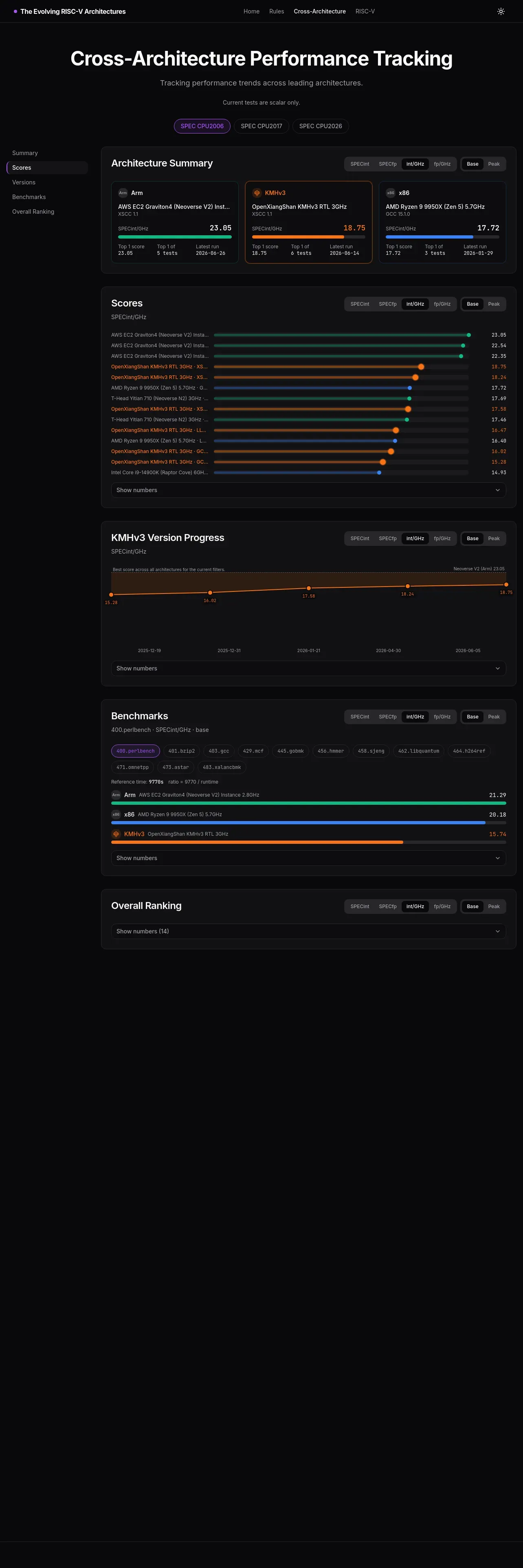Select Peak in Architecture Summary
This screenshot has width=523, height=1568.
pyautogui.click(x=494, y=164)
